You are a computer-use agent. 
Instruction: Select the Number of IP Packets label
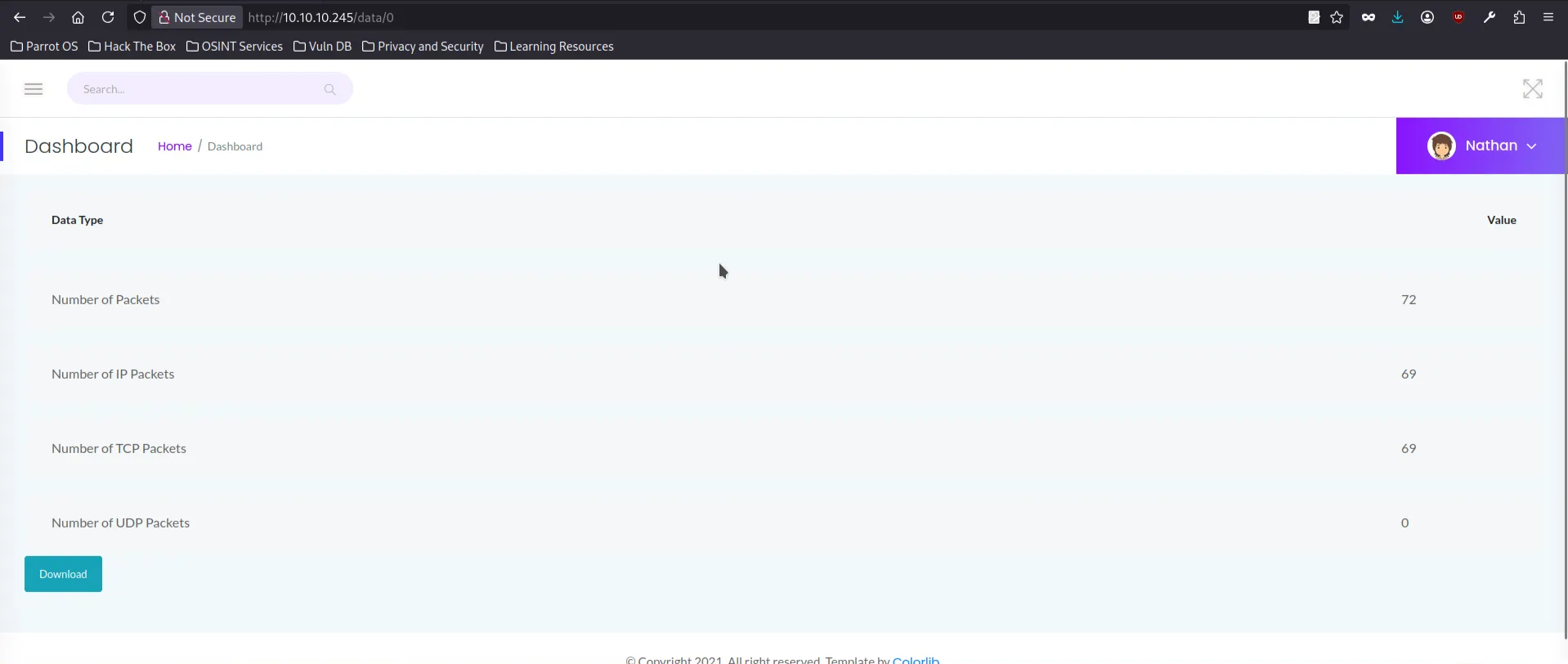[113, 374]
